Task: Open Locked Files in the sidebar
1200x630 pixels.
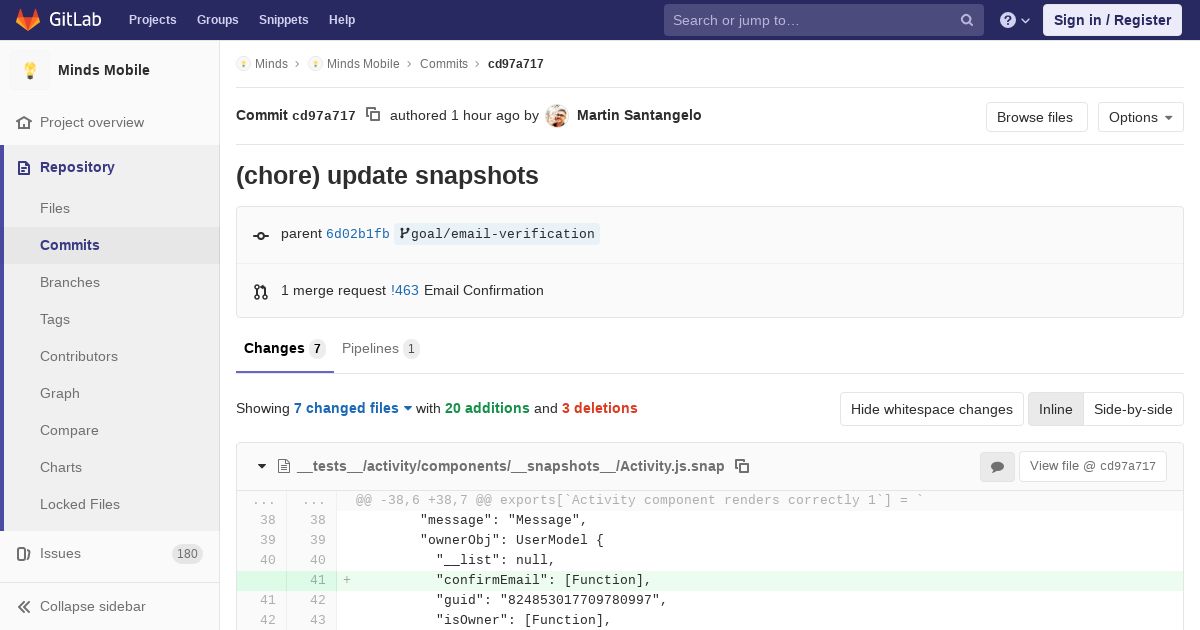Action: coord(80,504)
